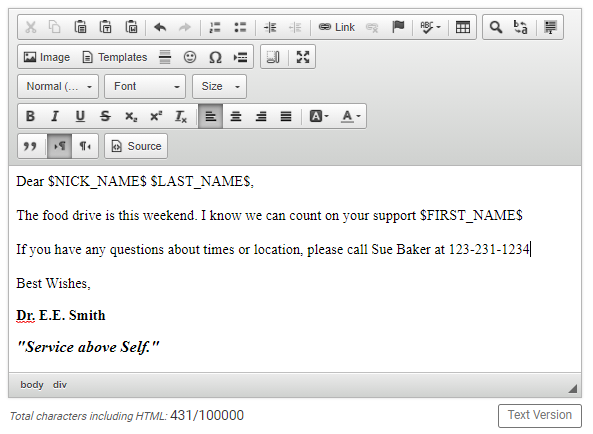This screenshot has height=434, width=593.
Task: Insert special character with Omega icon
Action: tap(215, 57)
